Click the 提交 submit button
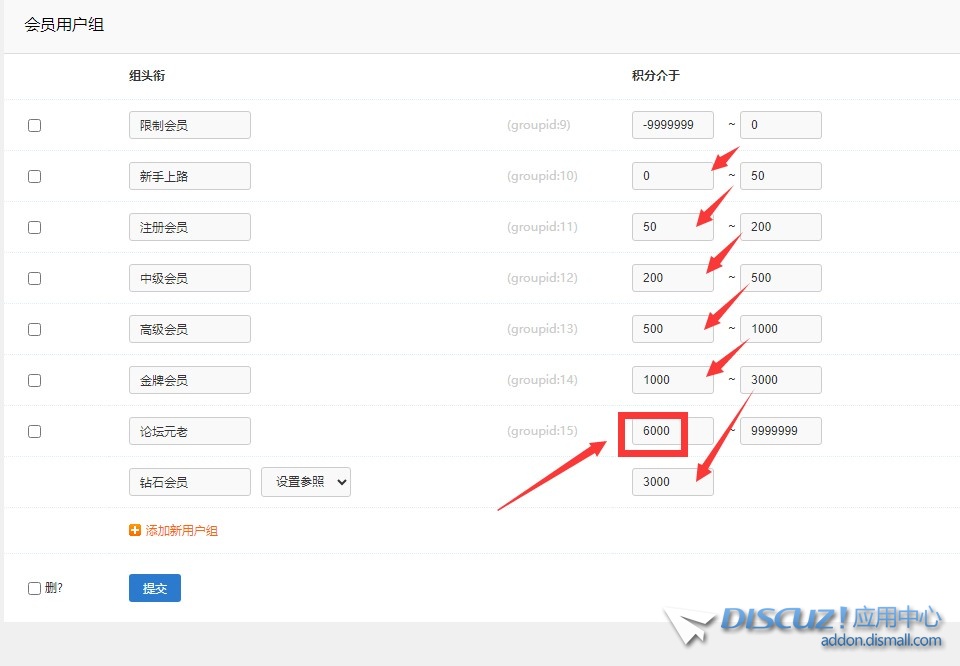The height and width of the screenshot is (666, 960). (x=155, y=588)
